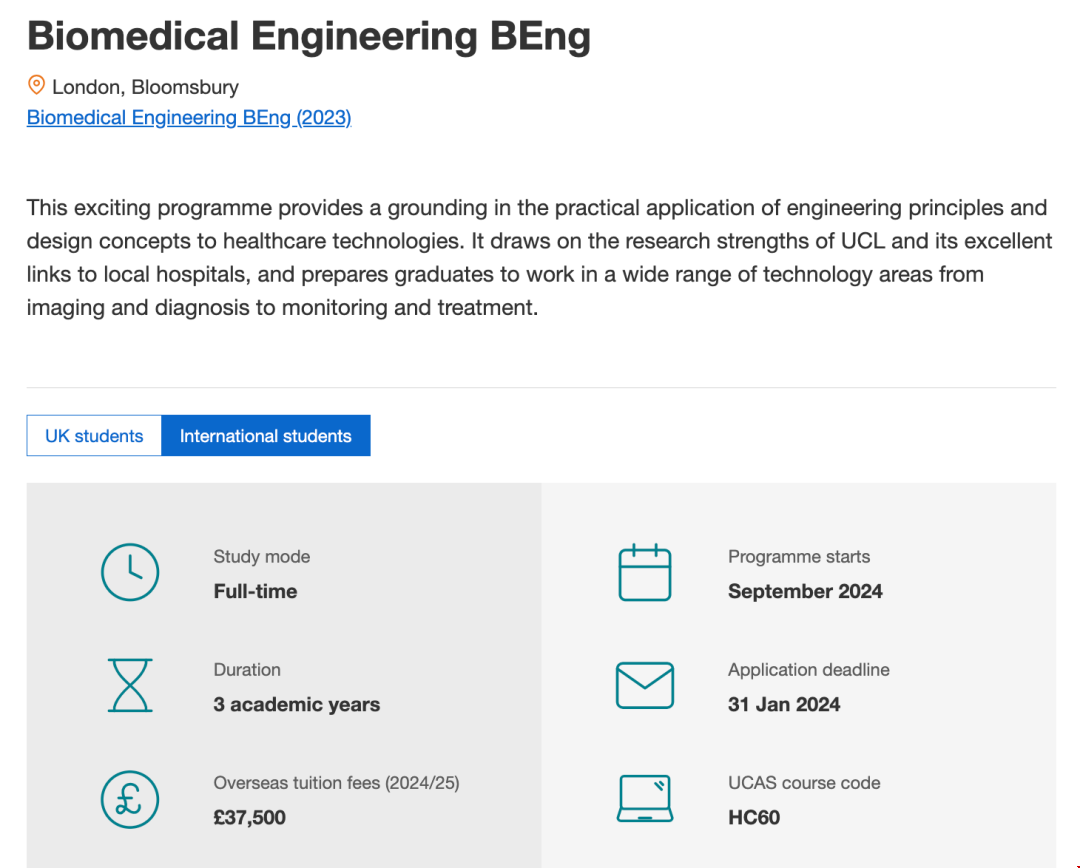1080x868 pixels.
Task: Click the HC60 UCAS course code
Action: tap(754, 818)
